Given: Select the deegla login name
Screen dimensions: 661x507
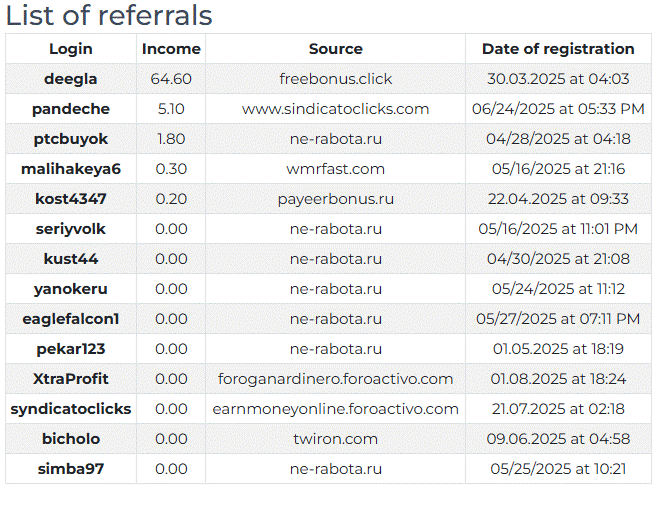Looking at the screenshot, I should coord(71,79).
